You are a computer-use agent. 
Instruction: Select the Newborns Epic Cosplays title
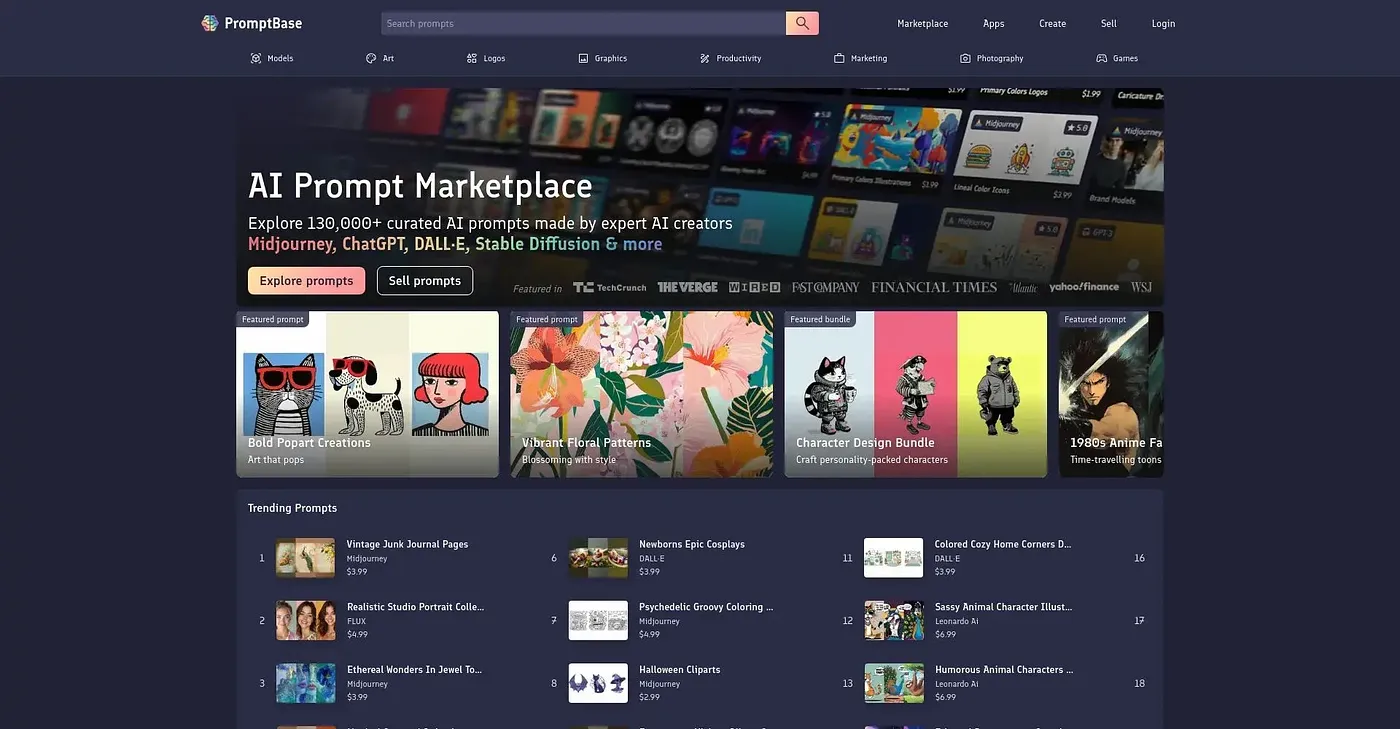point(692,544)
